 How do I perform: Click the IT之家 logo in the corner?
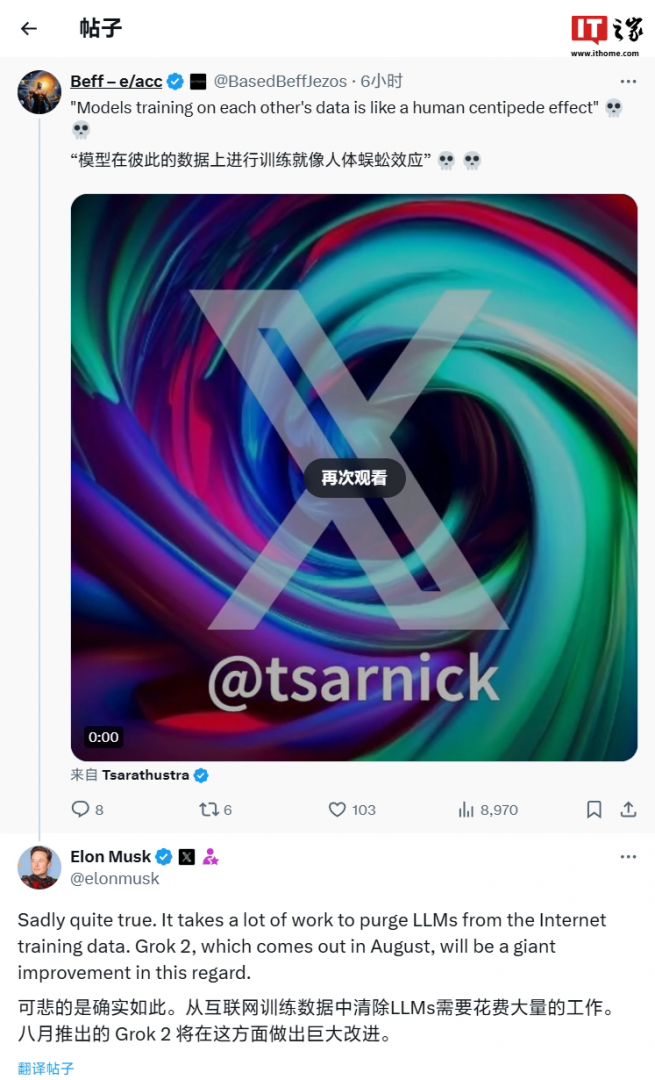tap(607, 34)
